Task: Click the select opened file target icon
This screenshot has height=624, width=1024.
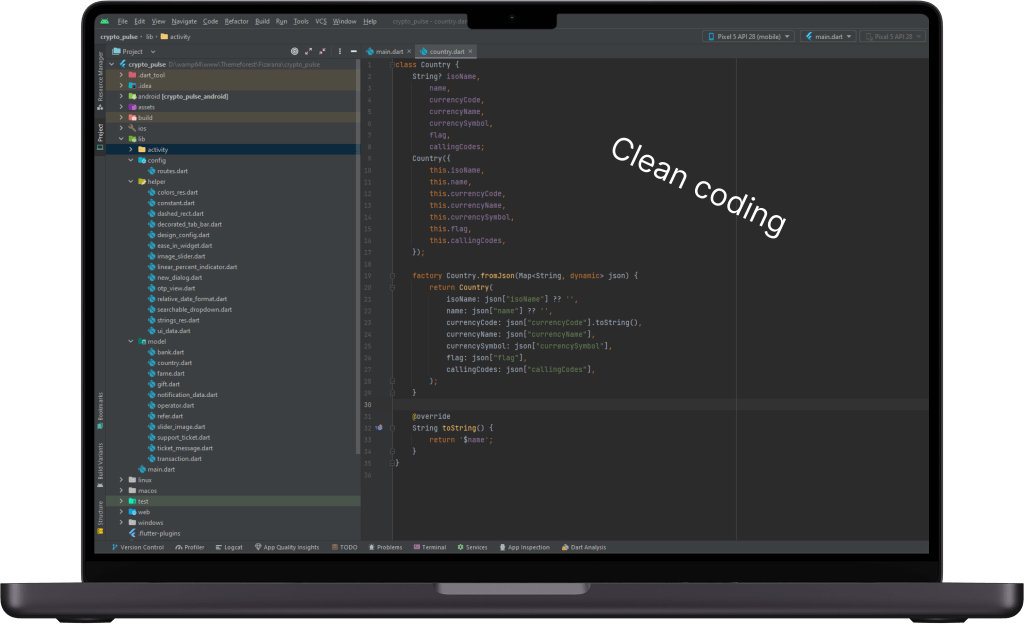Action: 295,51
